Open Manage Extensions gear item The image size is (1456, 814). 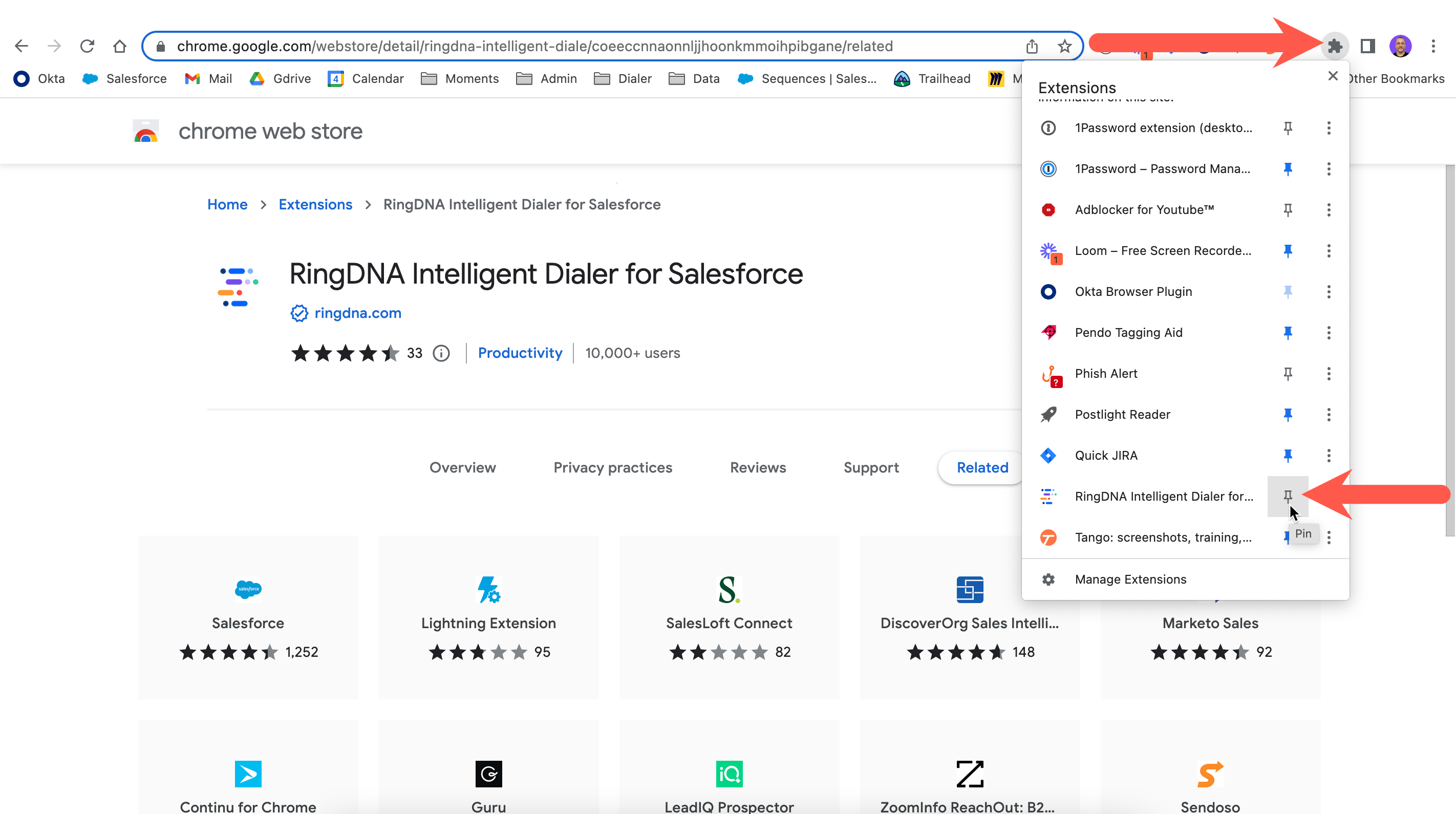(x=1130, y=580)
